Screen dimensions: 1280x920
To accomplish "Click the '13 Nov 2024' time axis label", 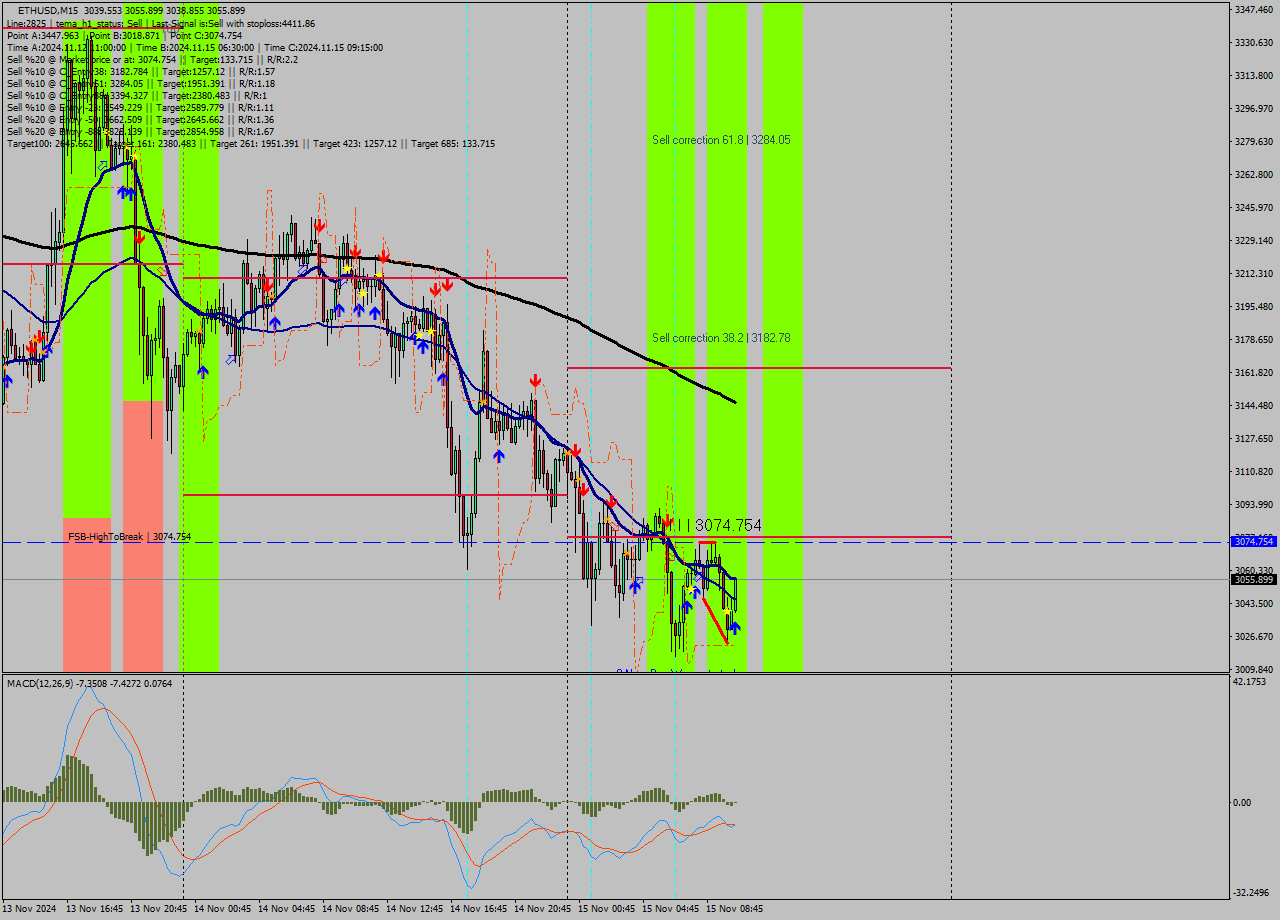I will click(x=30, y=909).
